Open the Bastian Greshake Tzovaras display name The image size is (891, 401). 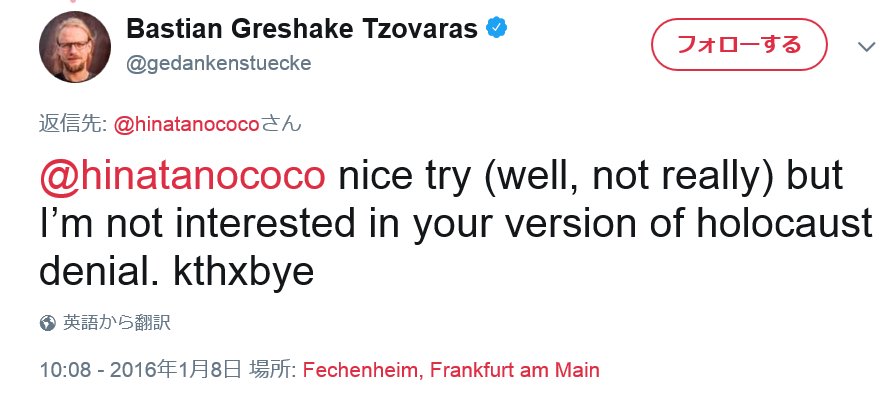pyautogui.click(x=302, y=28)
